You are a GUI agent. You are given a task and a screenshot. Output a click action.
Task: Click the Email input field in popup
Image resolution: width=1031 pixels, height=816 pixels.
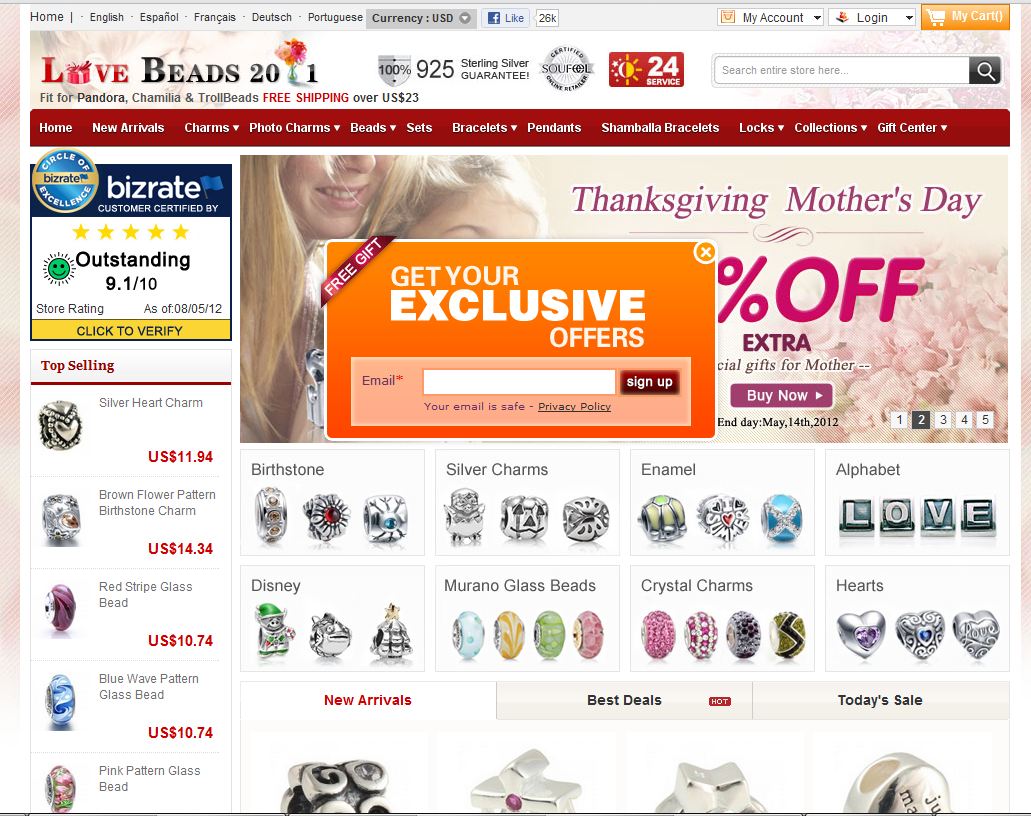point(519,381)
